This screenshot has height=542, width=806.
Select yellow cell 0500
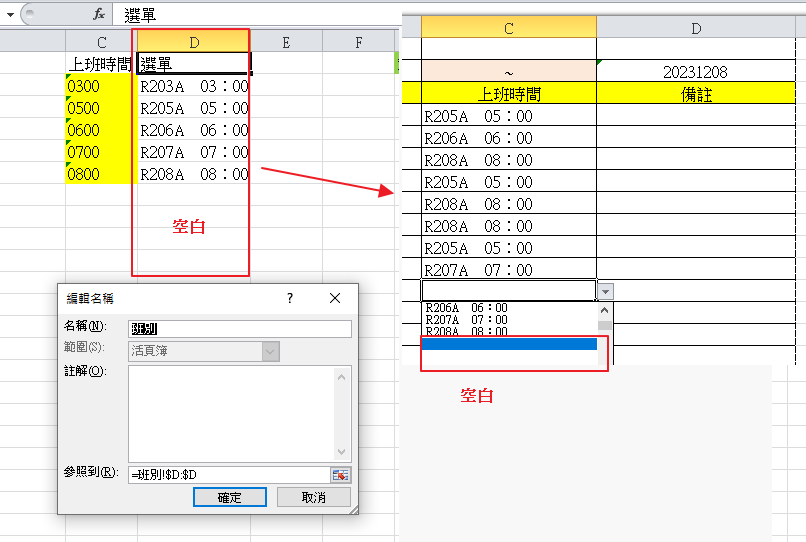101,108
